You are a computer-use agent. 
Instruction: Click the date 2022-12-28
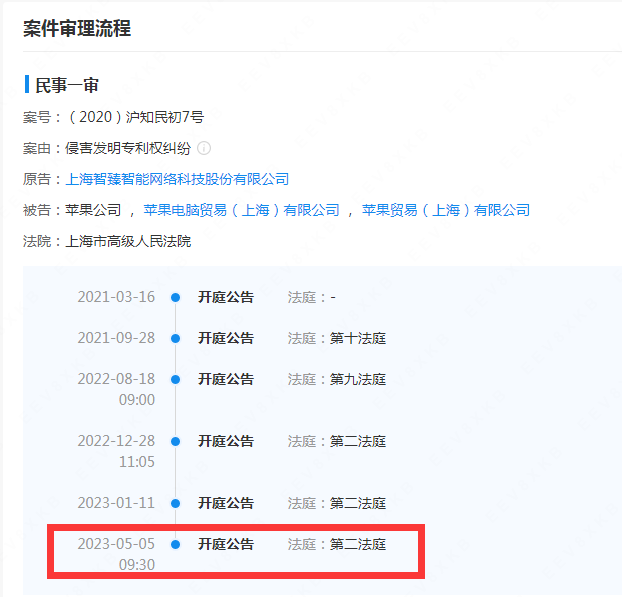116,441
